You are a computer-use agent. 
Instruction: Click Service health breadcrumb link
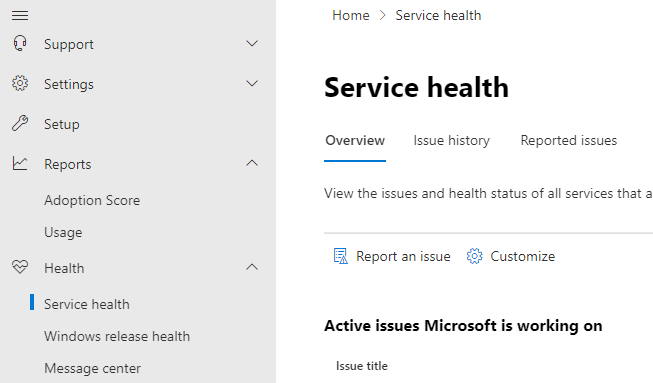438,15
